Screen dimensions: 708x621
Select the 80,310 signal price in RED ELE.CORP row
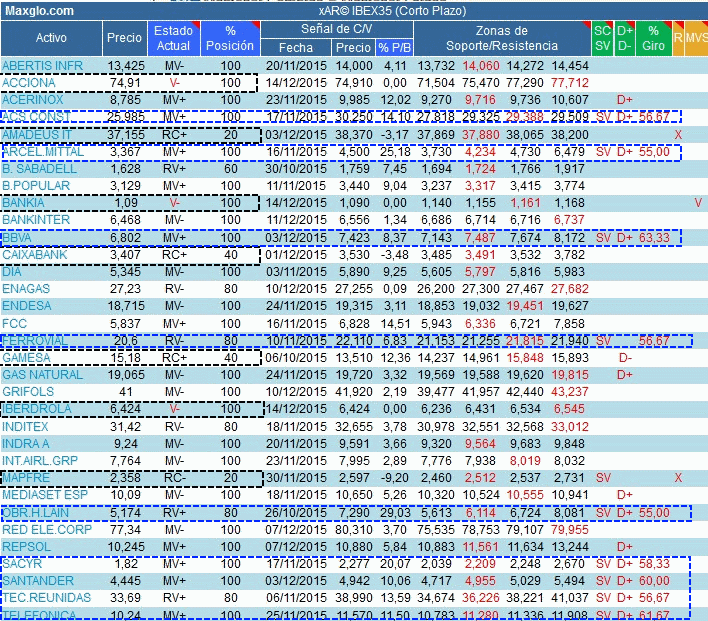354,530
